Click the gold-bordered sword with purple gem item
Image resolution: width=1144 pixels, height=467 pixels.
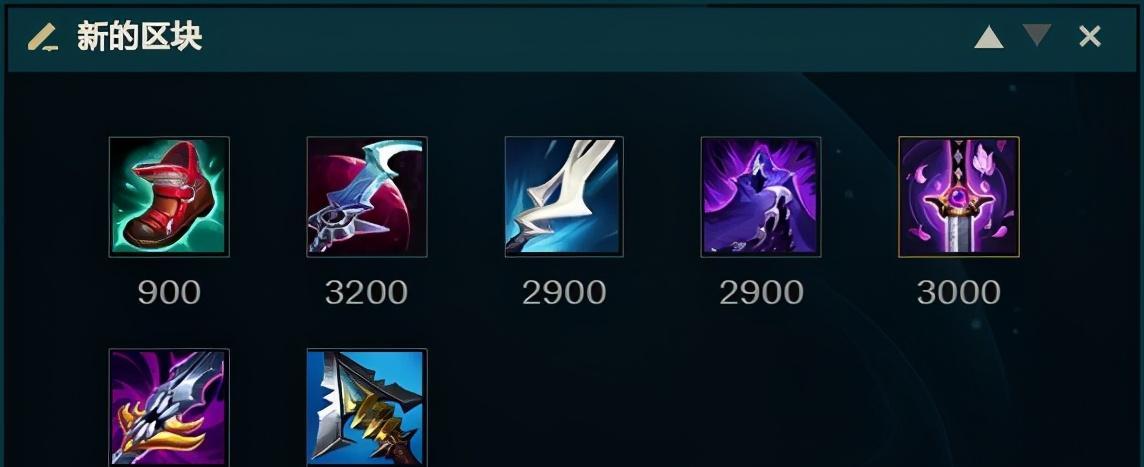[x=959, y=196]
